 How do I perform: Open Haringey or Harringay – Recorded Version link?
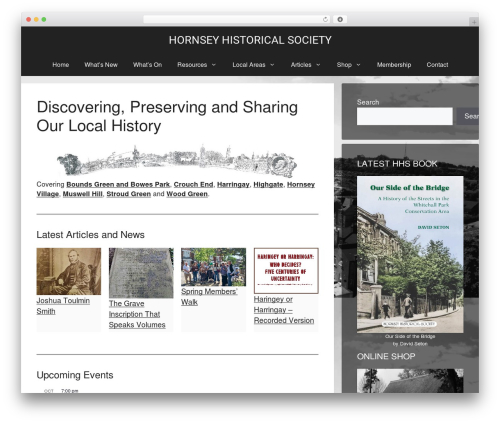pos(284,310)
